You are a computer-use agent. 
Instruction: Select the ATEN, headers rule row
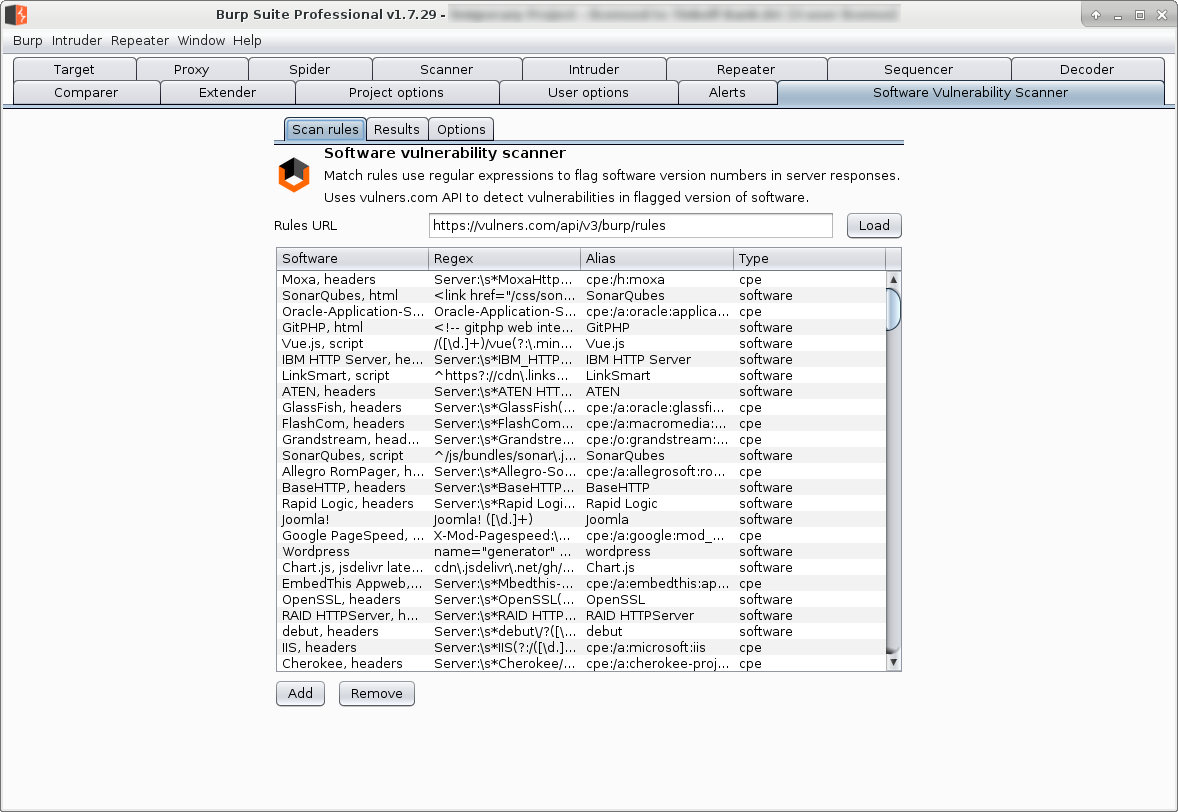(581, 391)
